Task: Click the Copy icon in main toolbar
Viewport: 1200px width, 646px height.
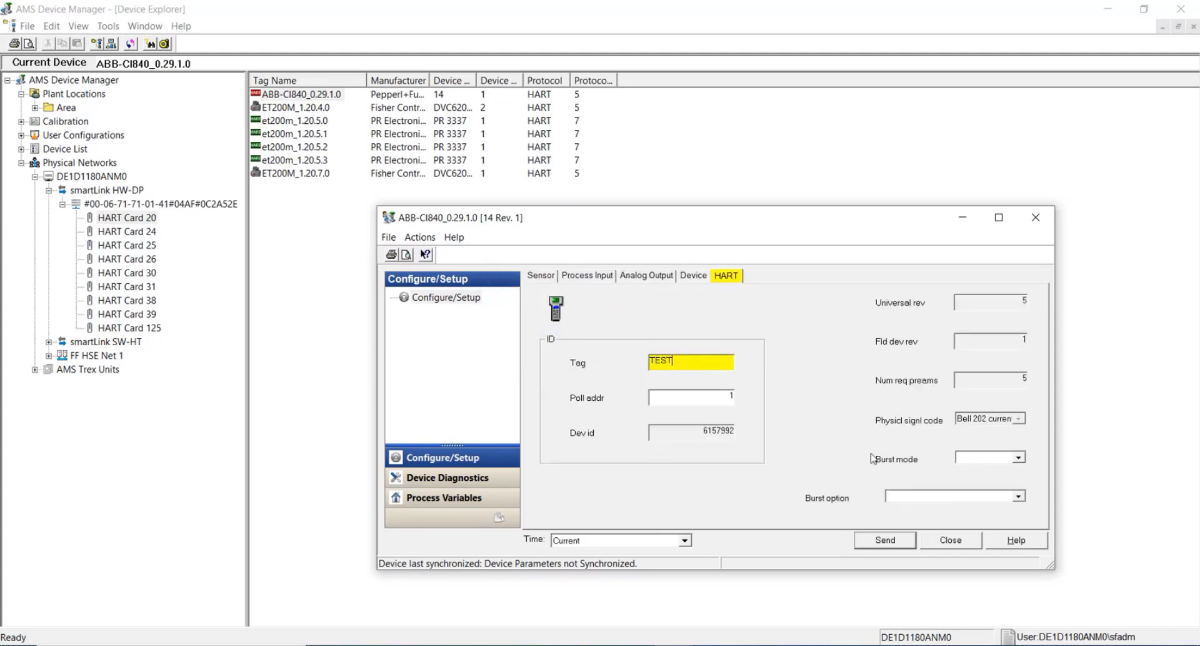Action: tap(61, 44)
